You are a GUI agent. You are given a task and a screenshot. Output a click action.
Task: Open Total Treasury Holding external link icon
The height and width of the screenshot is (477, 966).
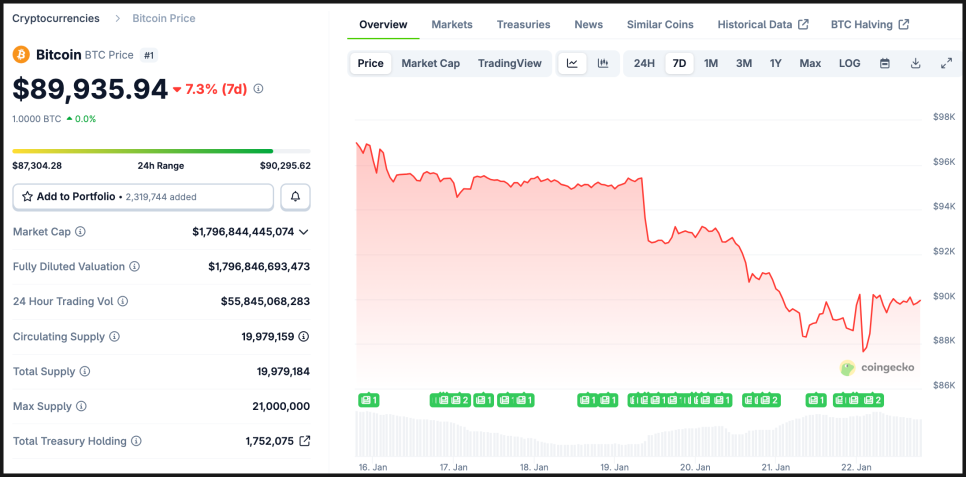click(305, 441)
